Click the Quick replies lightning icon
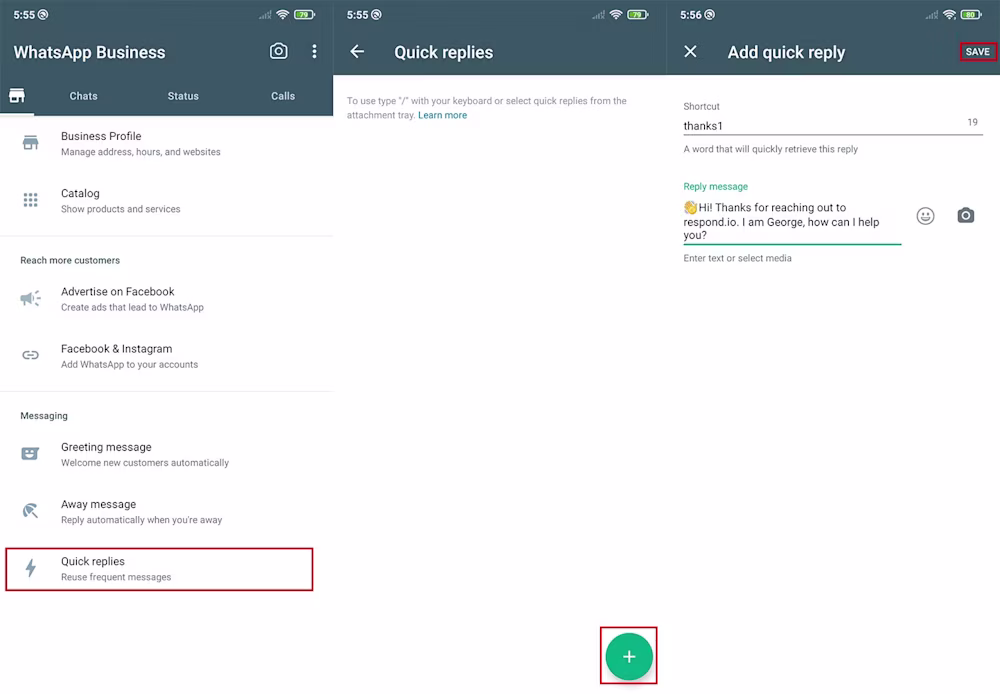 click(30, 568)
